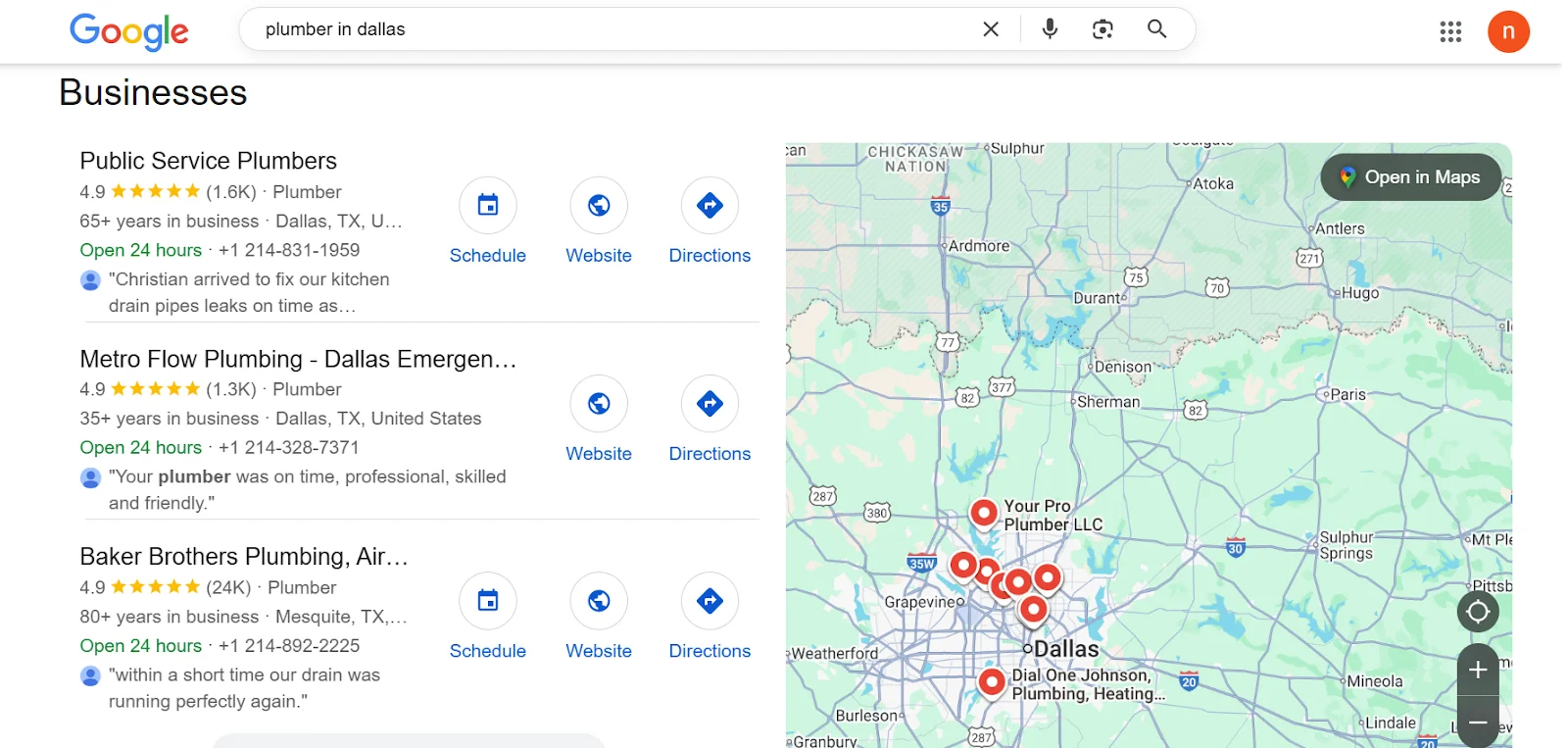This screenshot has height=748, width=1568.
Task: Click phone number +1 214-831-1959
Action: (289, 250)
